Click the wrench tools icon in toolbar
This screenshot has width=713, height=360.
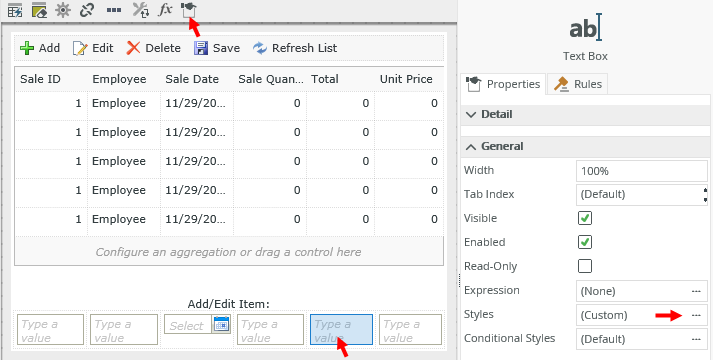click(141, 10)
